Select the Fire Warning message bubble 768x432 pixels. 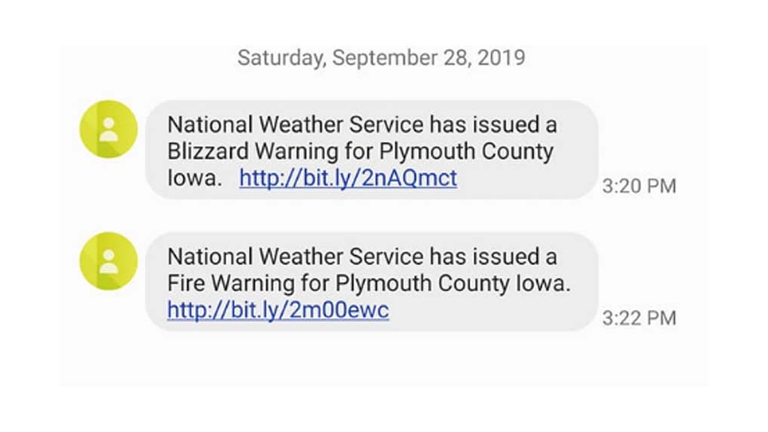(x=370, y=284)
